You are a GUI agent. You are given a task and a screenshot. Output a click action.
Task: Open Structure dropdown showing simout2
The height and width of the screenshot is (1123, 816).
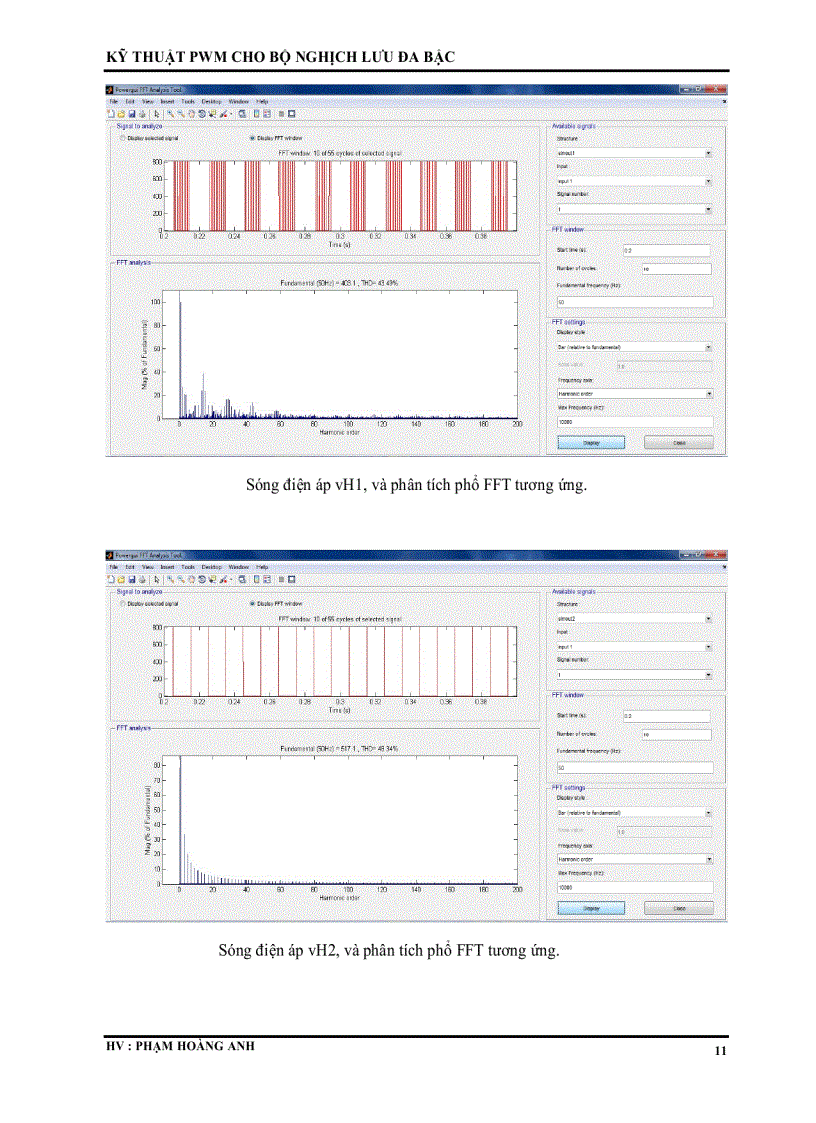coord(634,619)
